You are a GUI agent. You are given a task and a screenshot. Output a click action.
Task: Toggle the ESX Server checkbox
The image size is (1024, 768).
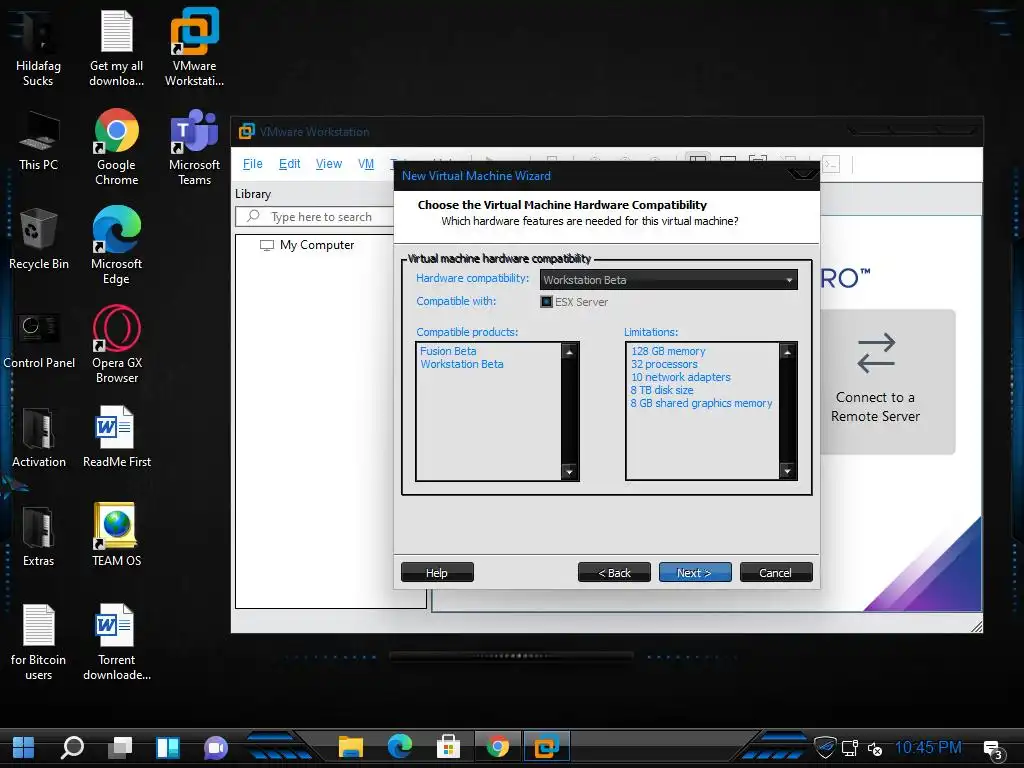[547, 302]
